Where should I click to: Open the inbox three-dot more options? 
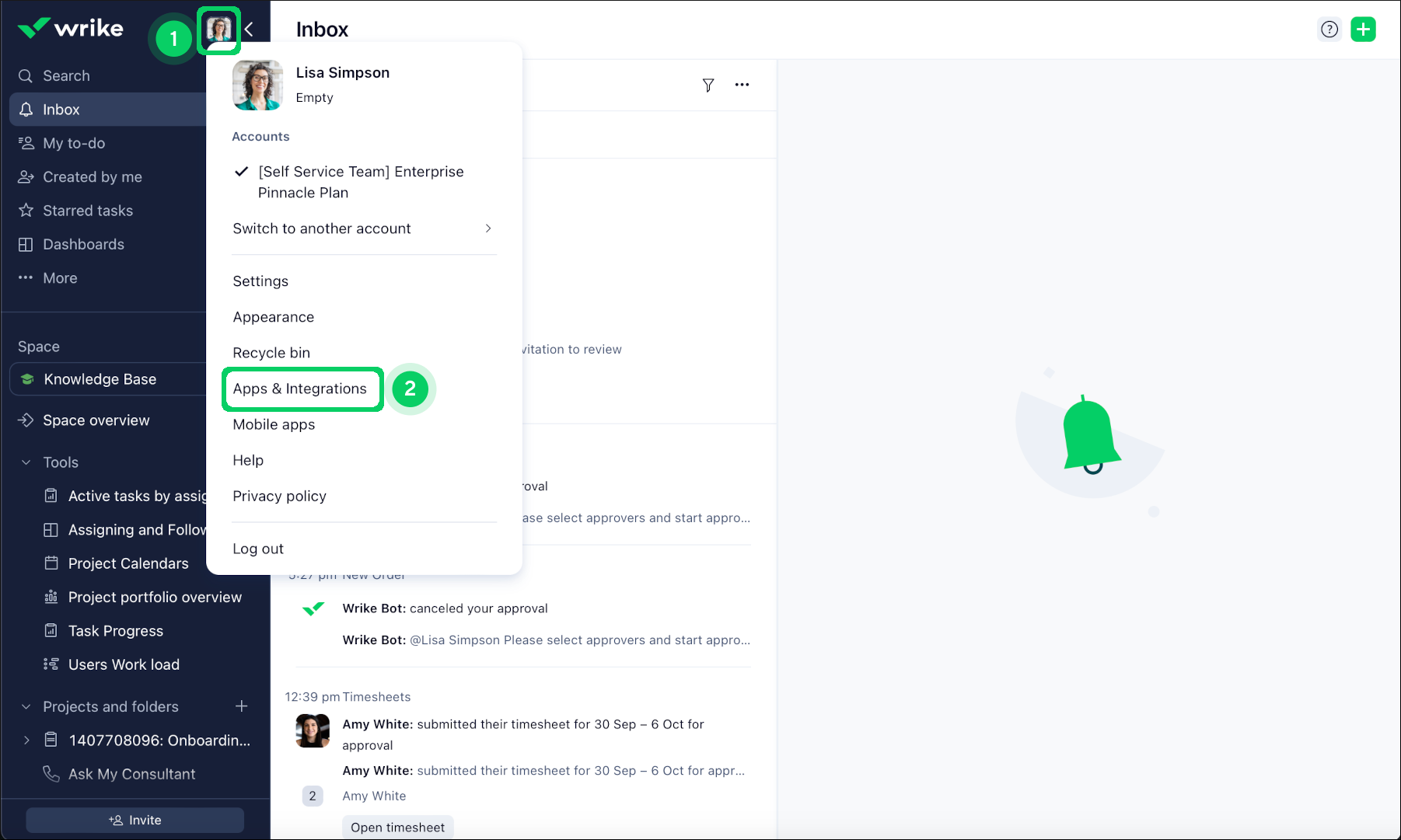[x=742, y=85]
